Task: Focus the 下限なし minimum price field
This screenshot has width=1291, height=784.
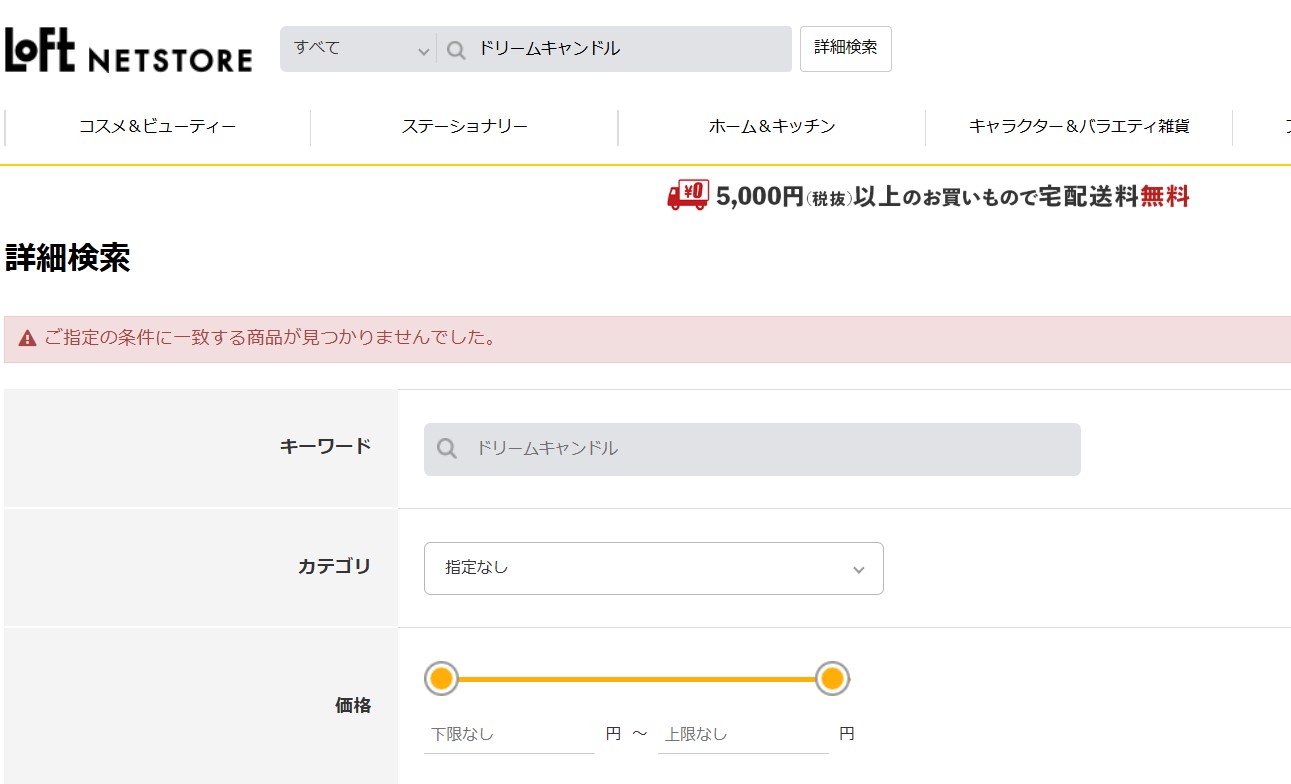Action: point(509,734)
